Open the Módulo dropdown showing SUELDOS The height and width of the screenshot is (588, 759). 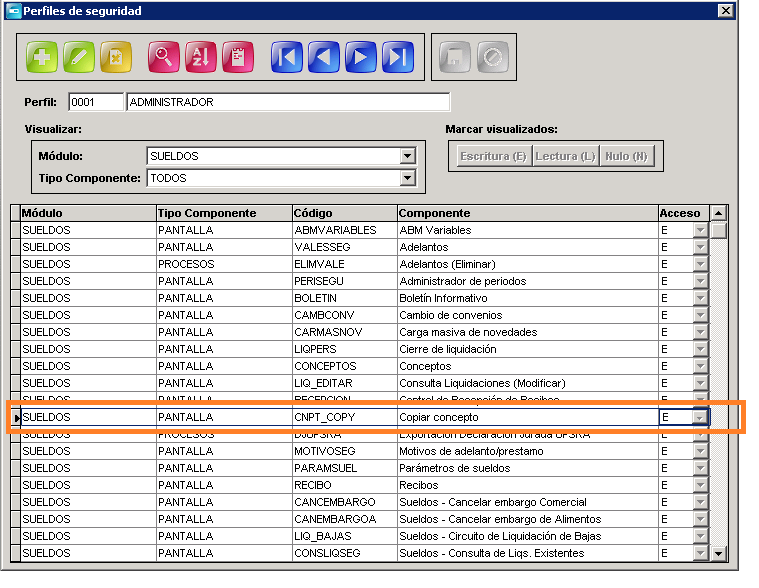[x=408, y=156]
